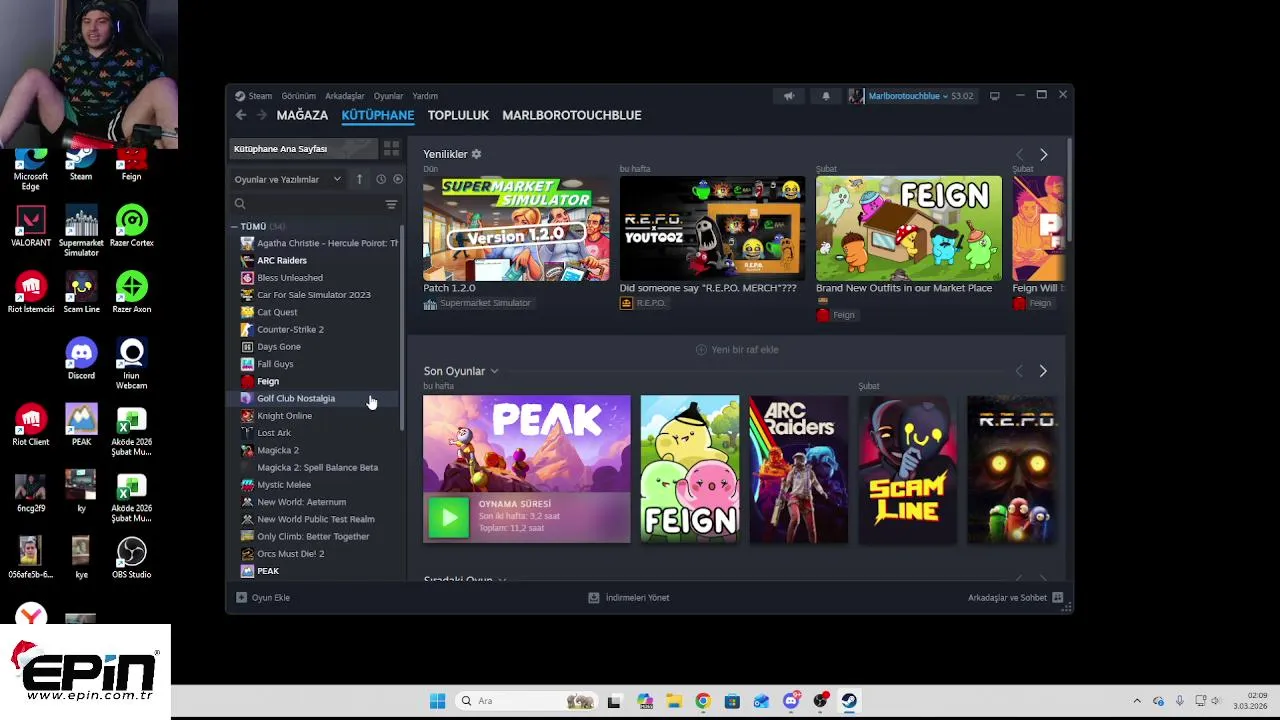Enter Big Picture mode icon

[994, 96]
